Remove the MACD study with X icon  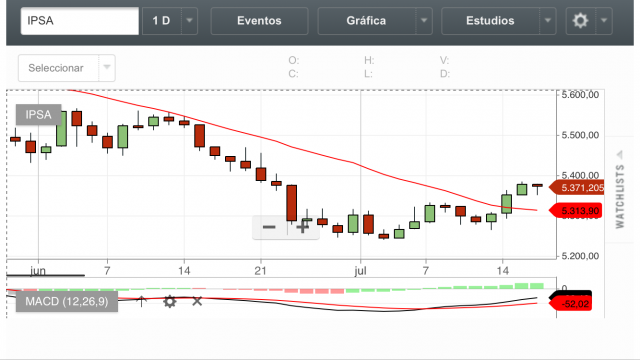197,301
